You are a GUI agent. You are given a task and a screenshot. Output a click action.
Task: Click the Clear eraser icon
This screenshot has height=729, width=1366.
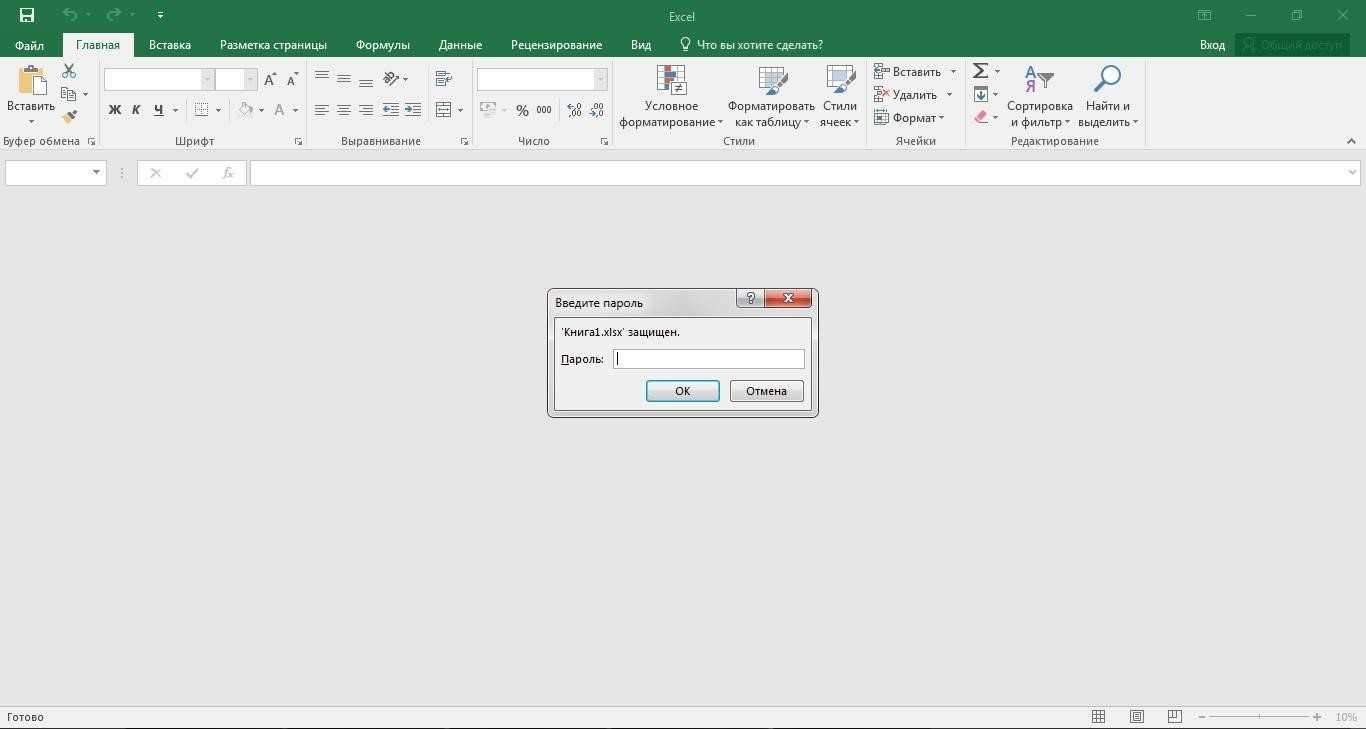[x=981, y=117]
